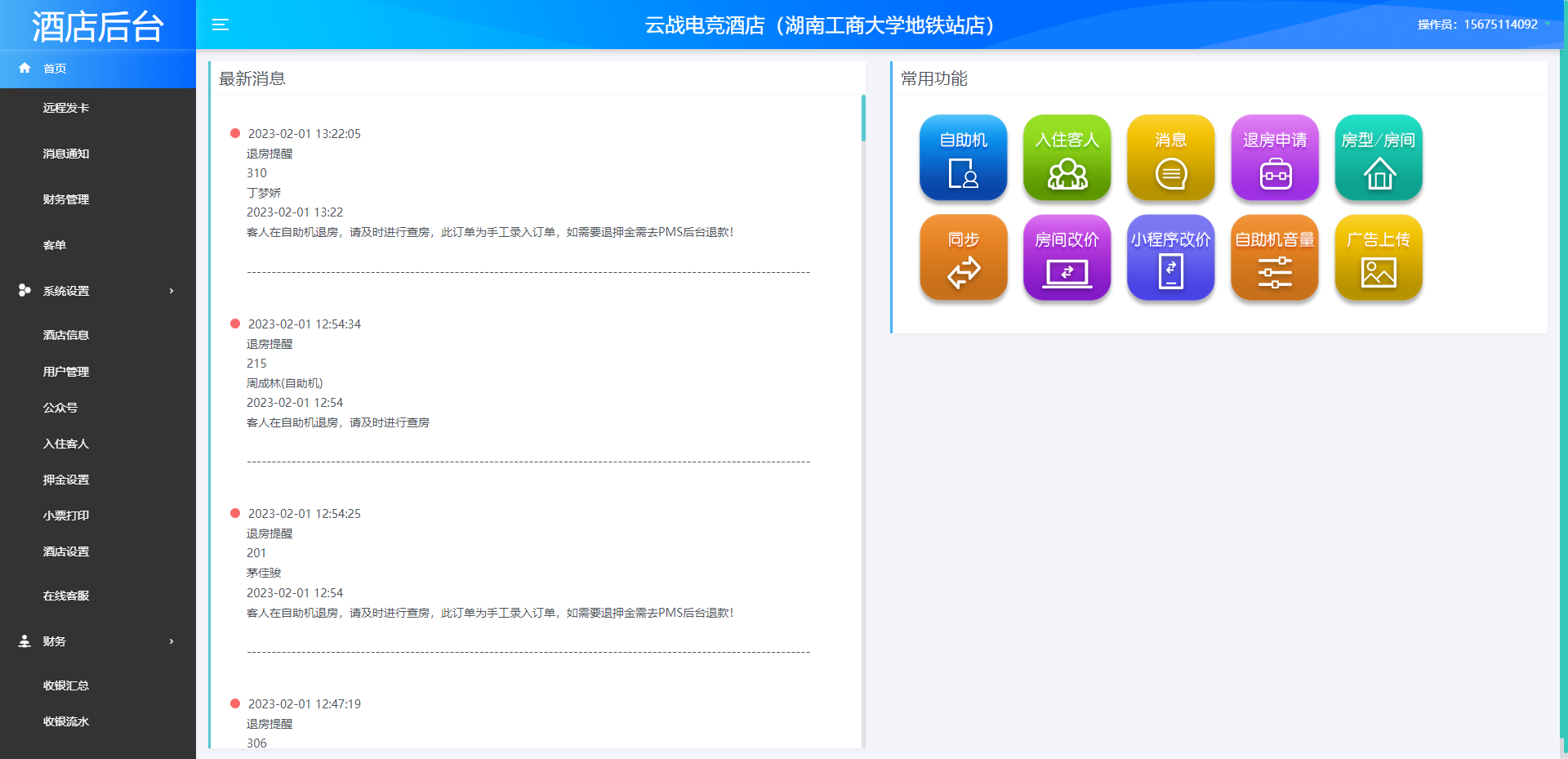This screenshot has height=759, width=1568.
Task: Click the 最新消息 scrollbar thumb
Action: (863, 118)
